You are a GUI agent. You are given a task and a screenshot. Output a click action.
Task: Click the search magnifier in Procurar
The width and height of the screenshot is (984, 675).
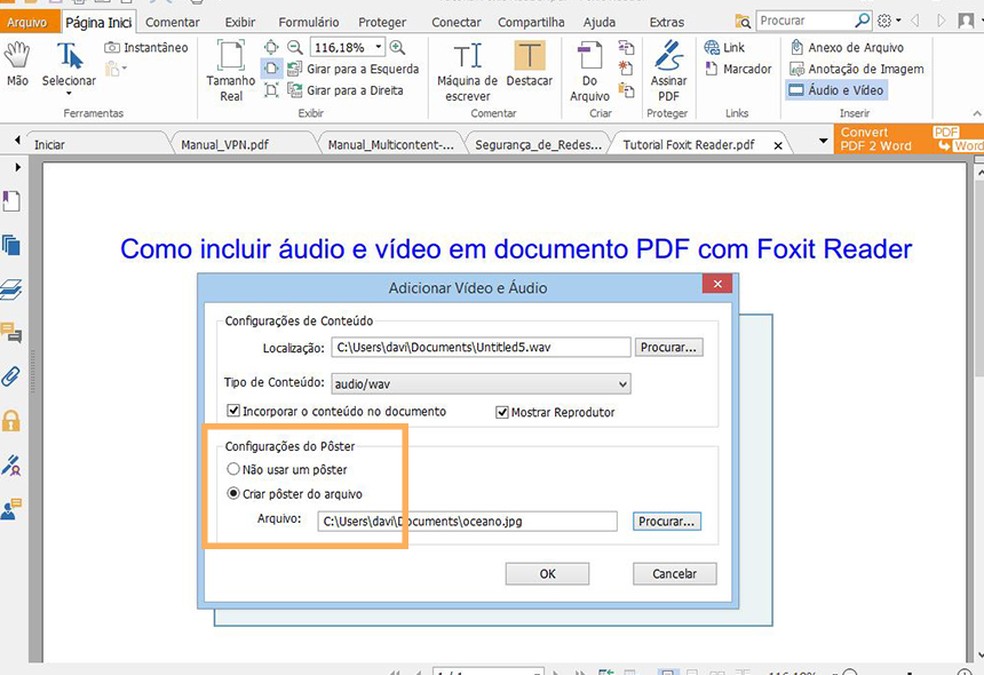coord(863,21)
